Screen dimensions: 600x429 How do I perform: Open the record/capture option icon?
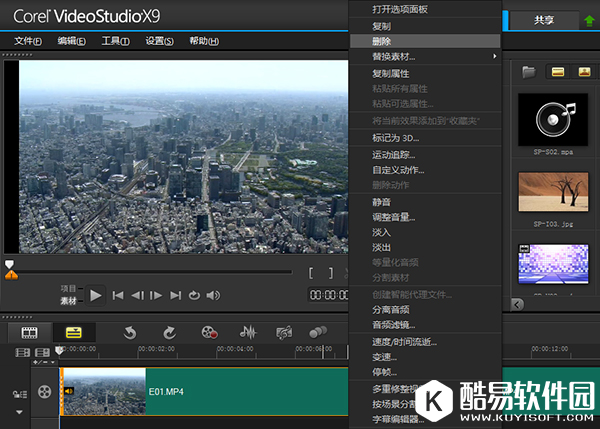[x=208, y=332]
